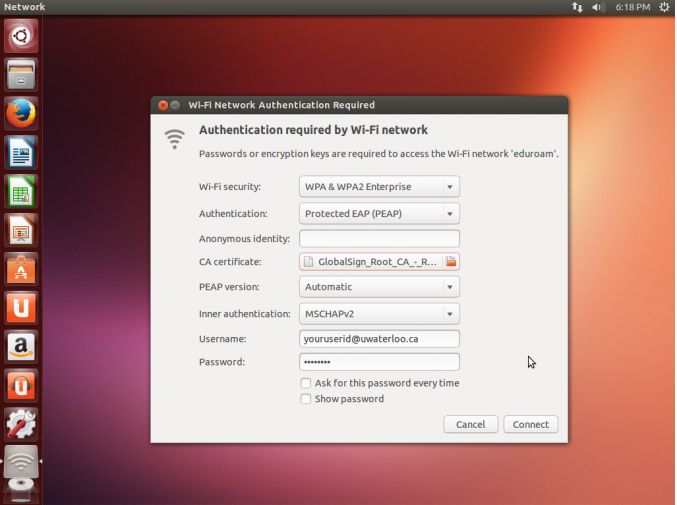Open Ubuntu Software Center from the launcher
The height and width of the screenshot is (505, 677).
pyautogui.click(x=21, y=268)
